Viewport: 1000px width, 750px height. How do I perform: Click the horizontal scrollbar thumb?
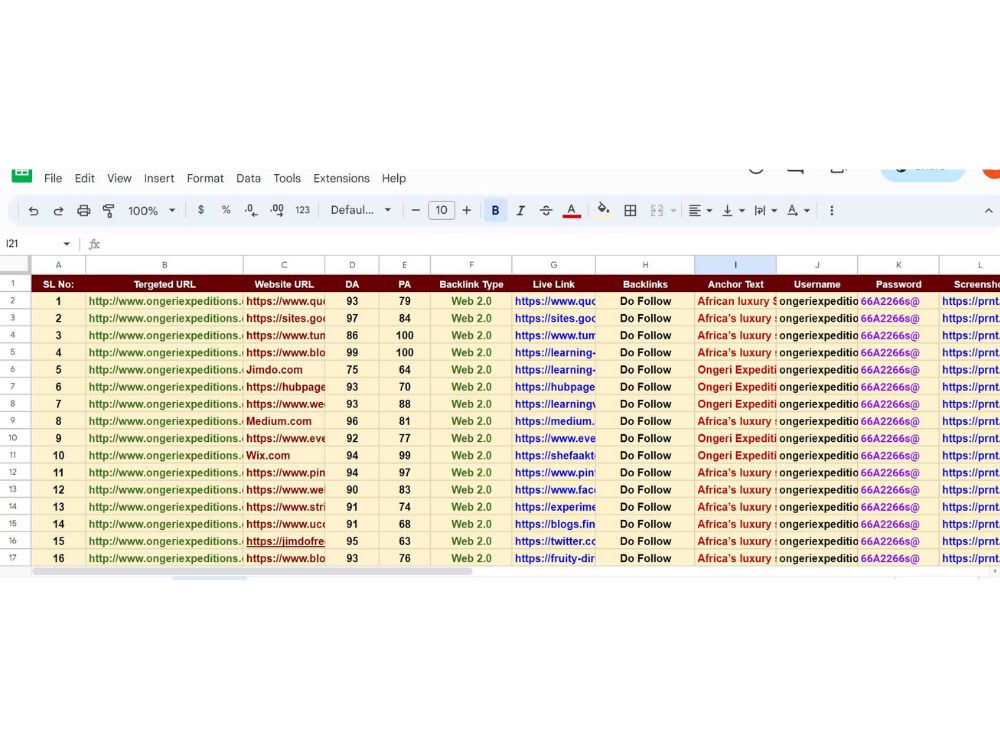tap(253, 571)
